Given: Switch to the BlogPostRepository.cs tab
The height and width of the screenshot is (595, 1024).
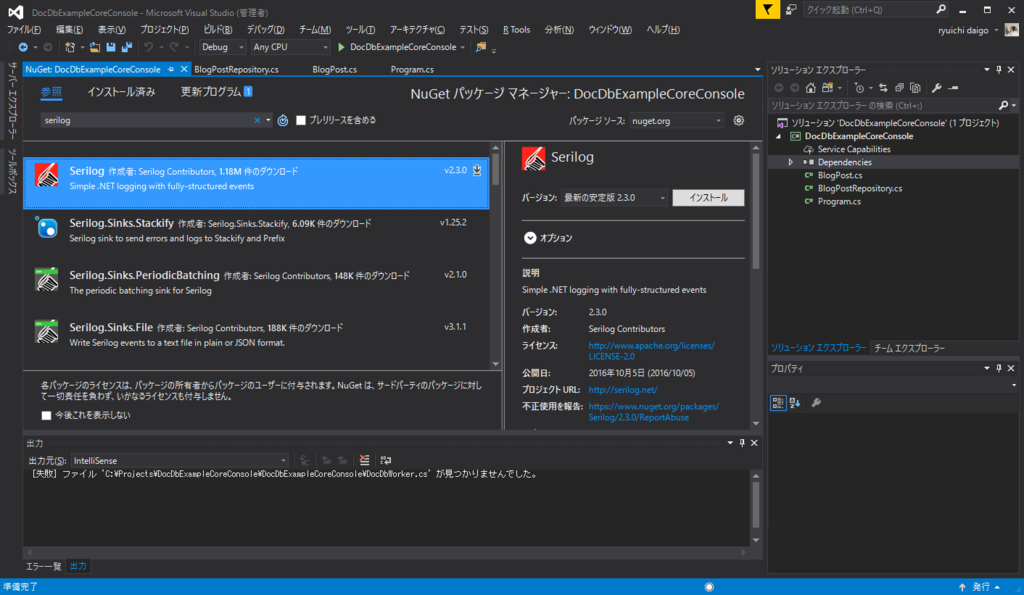Looking at the screenshot, I should click(x=236, y=69).
